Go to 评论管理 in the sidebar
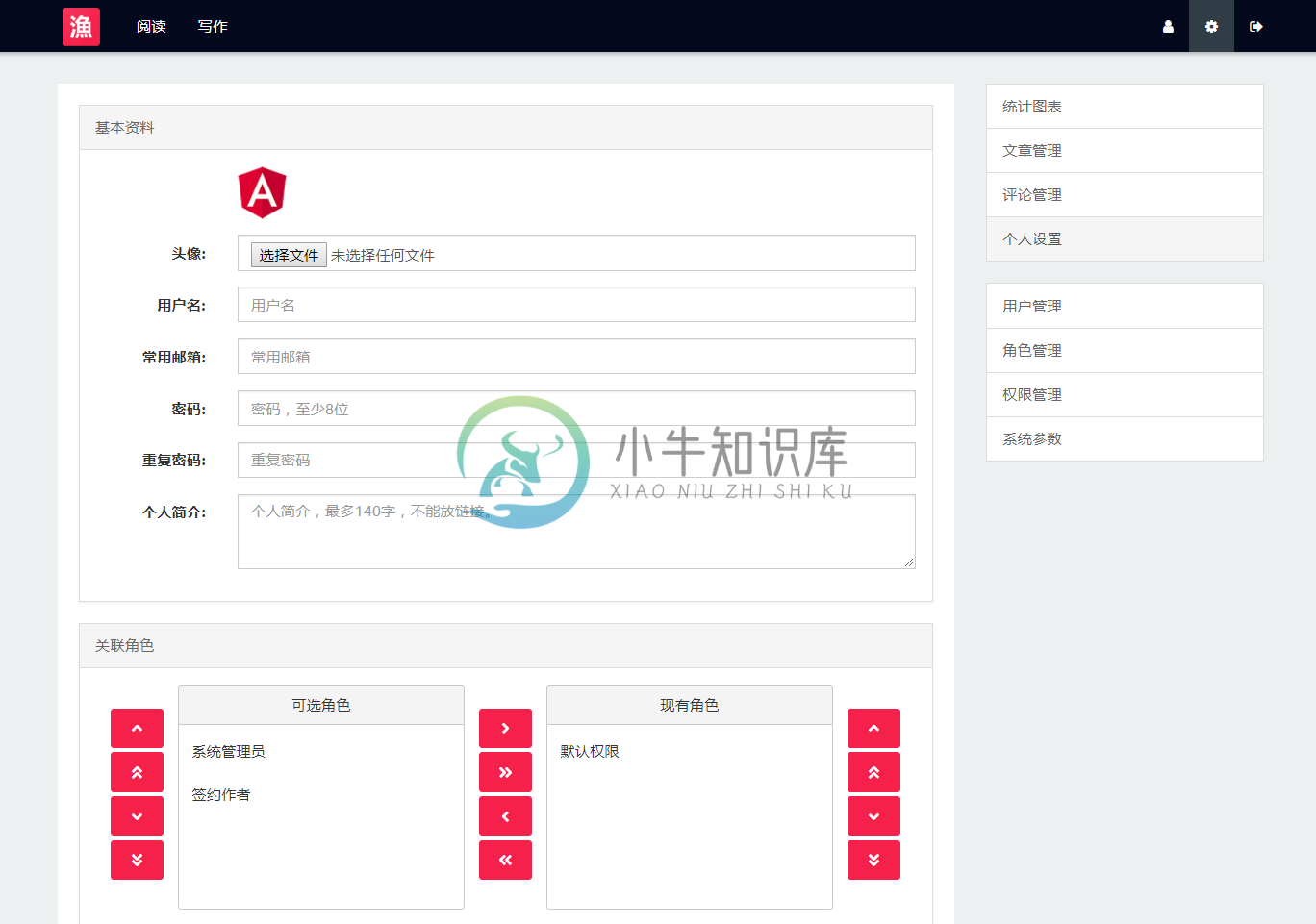Screen dimensions: 1316x924 click(1125, 195)
